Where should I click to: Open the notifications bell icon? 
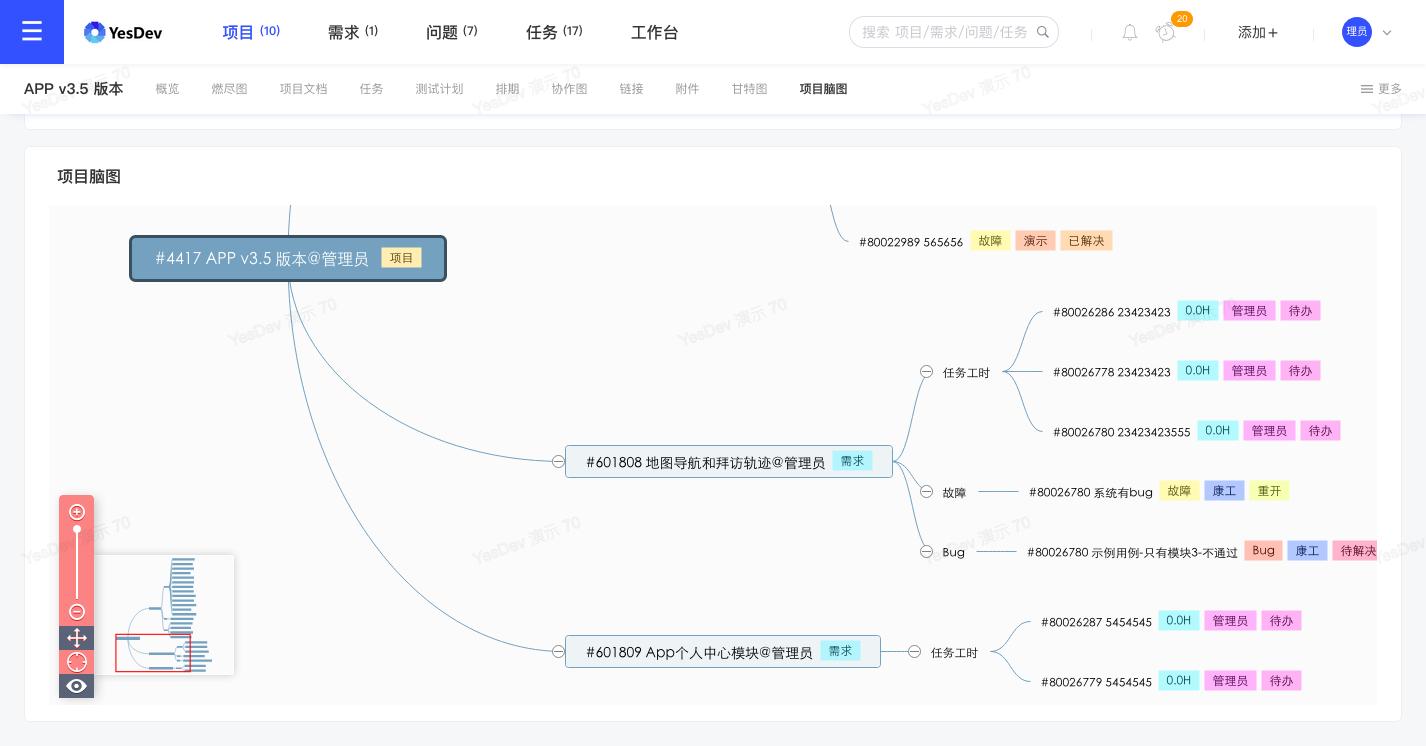[1130, 32]
